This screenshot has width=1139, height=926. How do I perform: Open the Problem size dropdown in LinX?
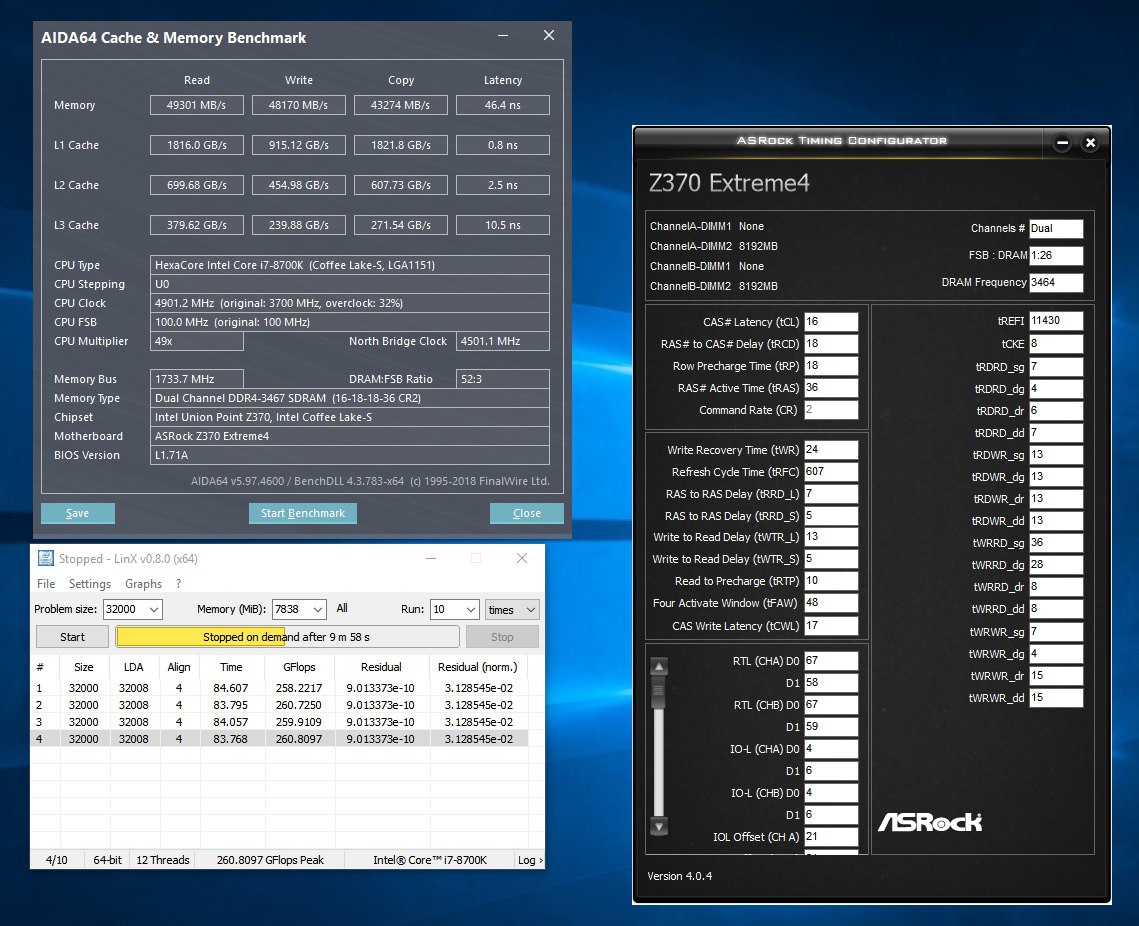[154, 609]
